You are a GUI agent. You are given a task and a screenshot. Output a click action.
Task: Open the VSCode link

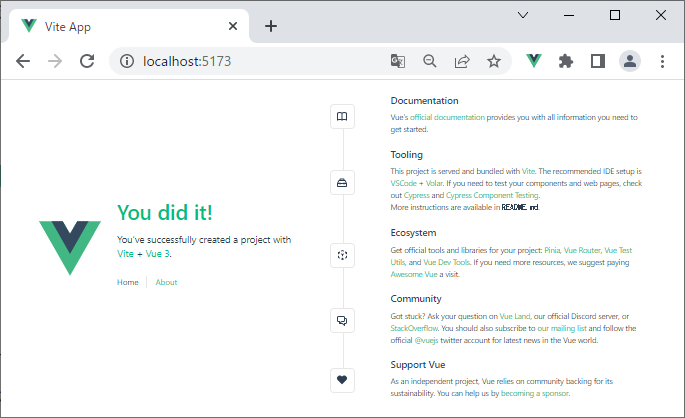coord(404,183)
